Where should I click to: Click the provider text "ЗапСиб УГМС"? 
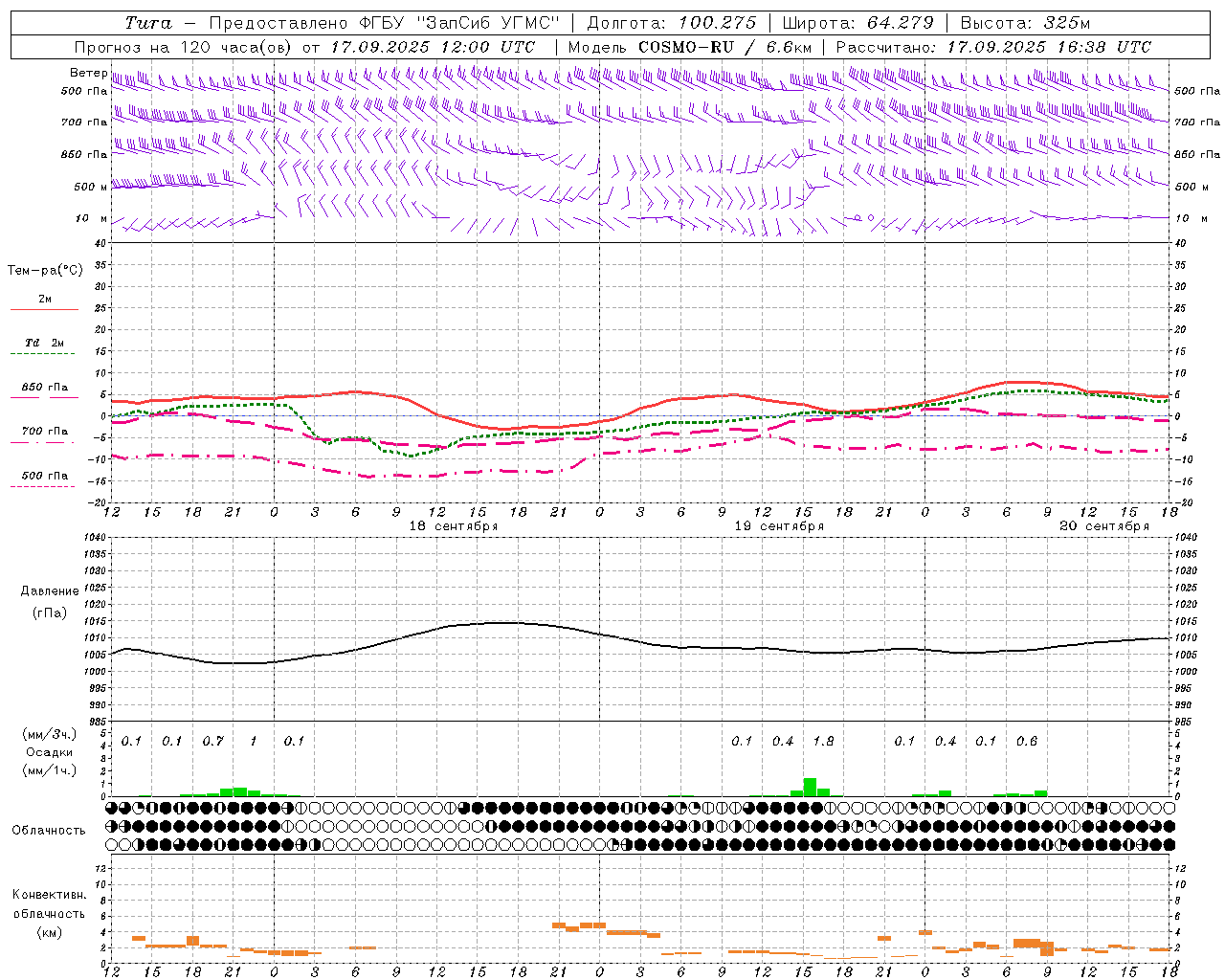coord(489,23)
